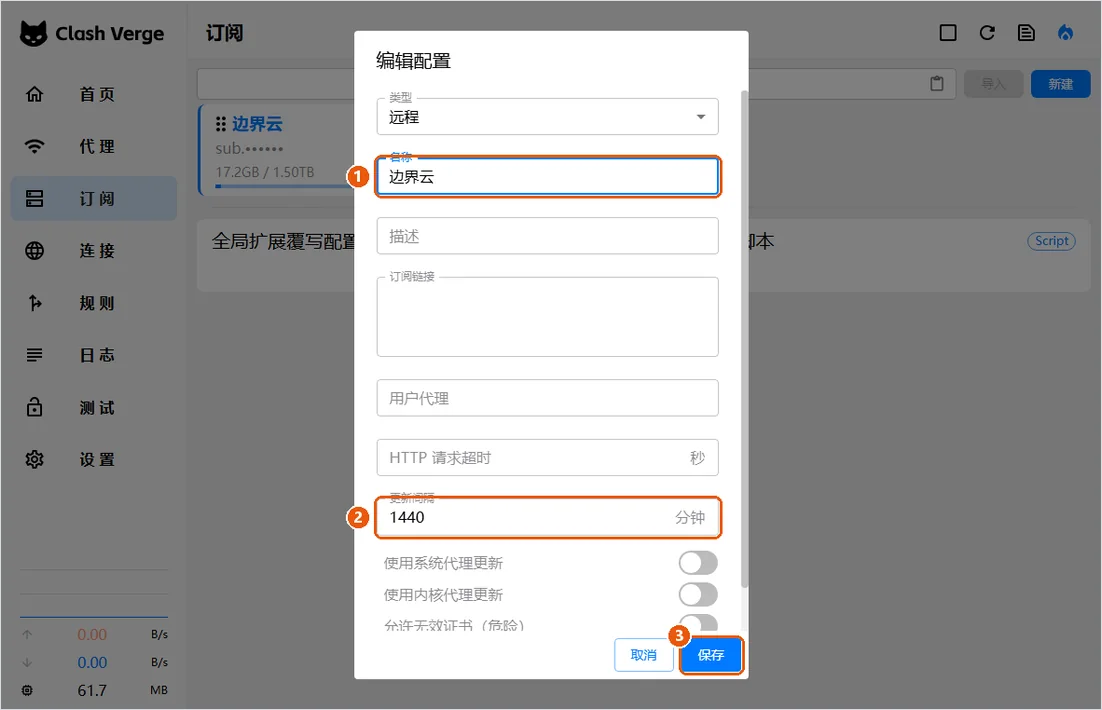The width and height of the screenshot is (1102, 710).
Task: Click the server icon beside 订阅
Action: click(x=34, y=198)
